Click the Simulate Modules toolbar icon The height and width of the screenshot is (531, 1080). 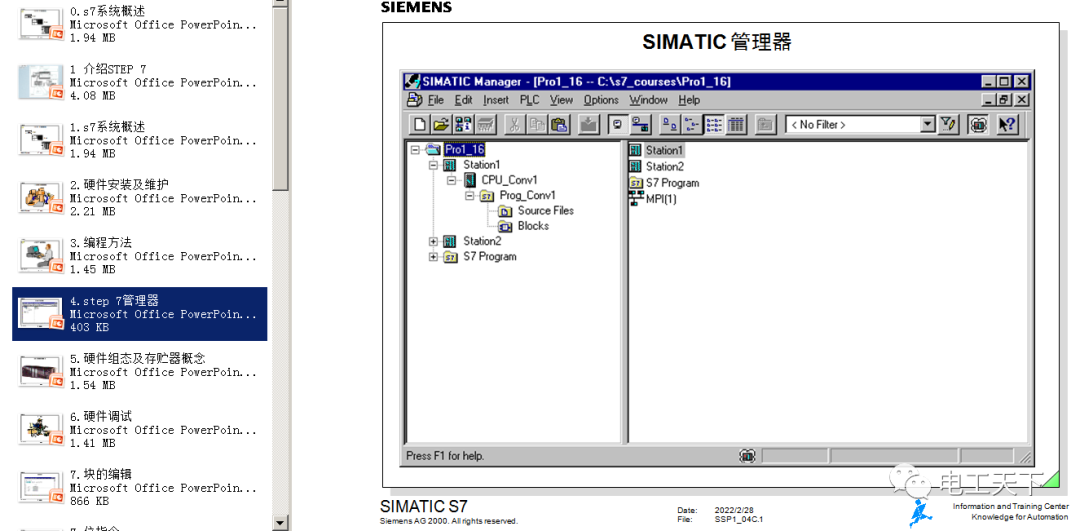click(978, 125)
